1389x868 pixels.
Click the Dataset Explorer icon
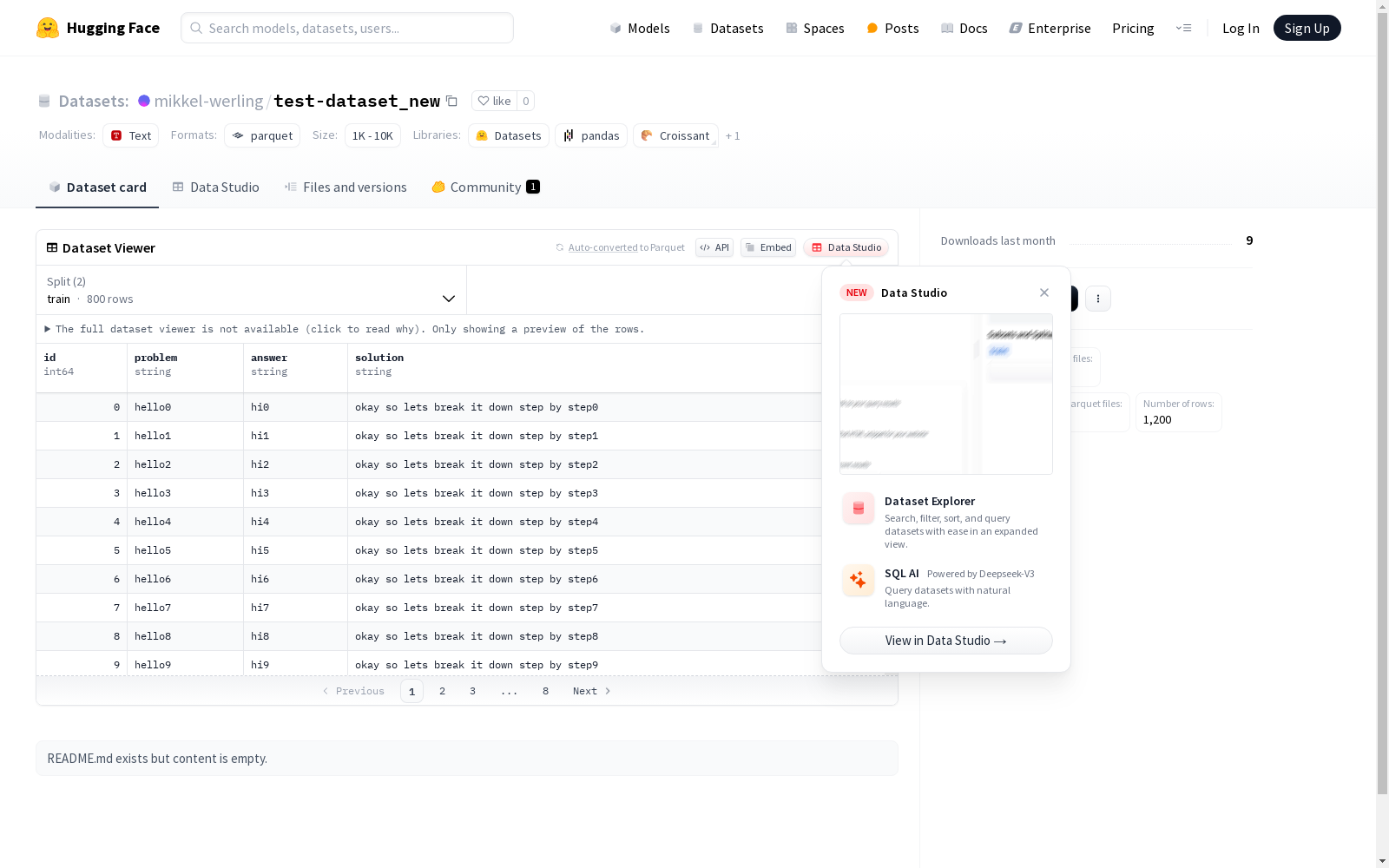pyautogui.click(x=858, y=509)
